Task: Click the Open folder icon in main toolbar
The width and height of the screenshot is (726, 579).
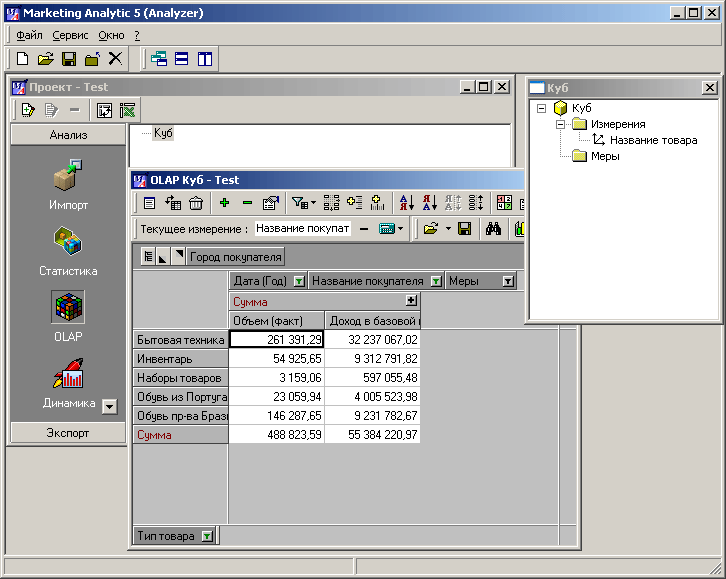Action: click(x=45, y=59)
